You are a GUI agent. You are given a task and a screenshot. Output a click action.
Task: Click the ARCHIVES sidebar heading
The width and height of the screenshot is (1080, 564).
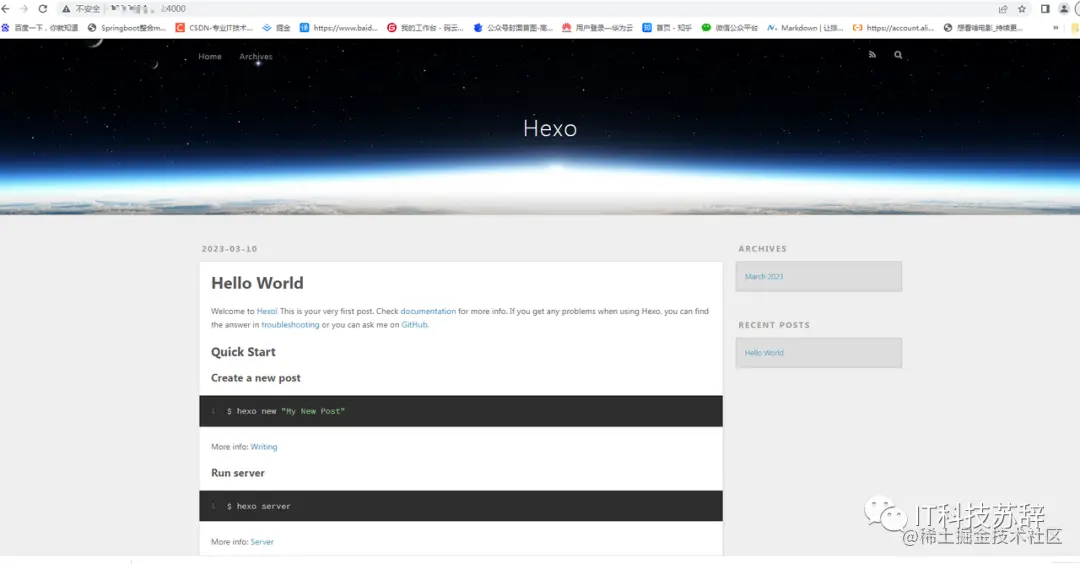[762, 249]
